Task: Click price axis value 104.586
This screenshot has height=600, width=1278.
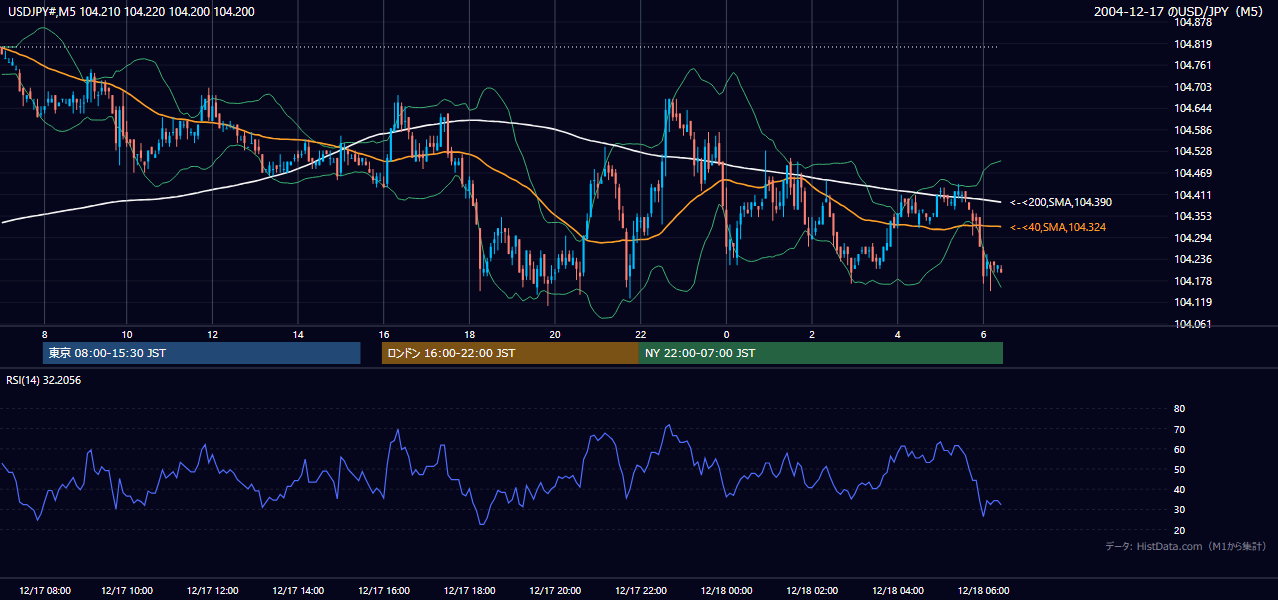Action: (x=1193, y=130)
